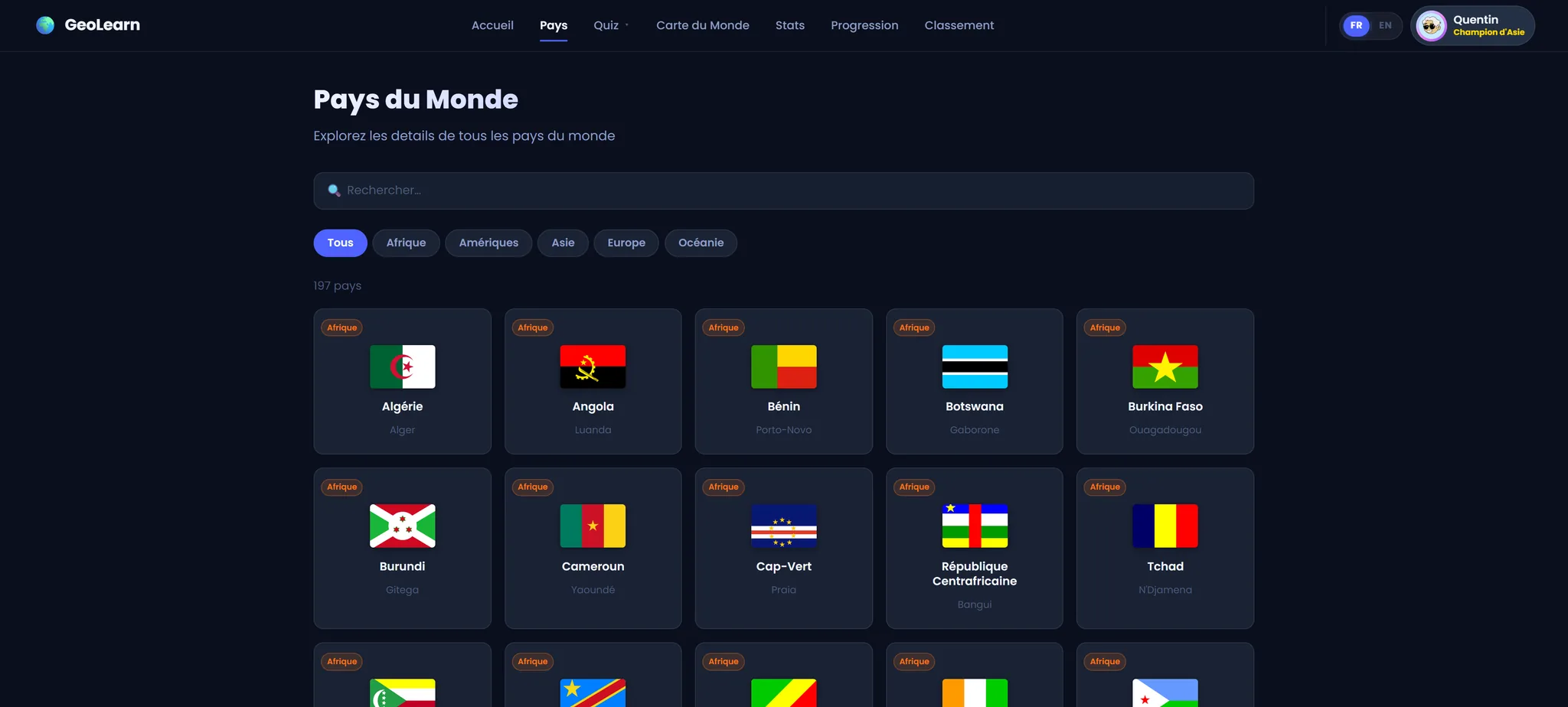Click the Burundi flag
Image resolution: width=1568 pixels, height=707 pixels.
tap(403, 526)
